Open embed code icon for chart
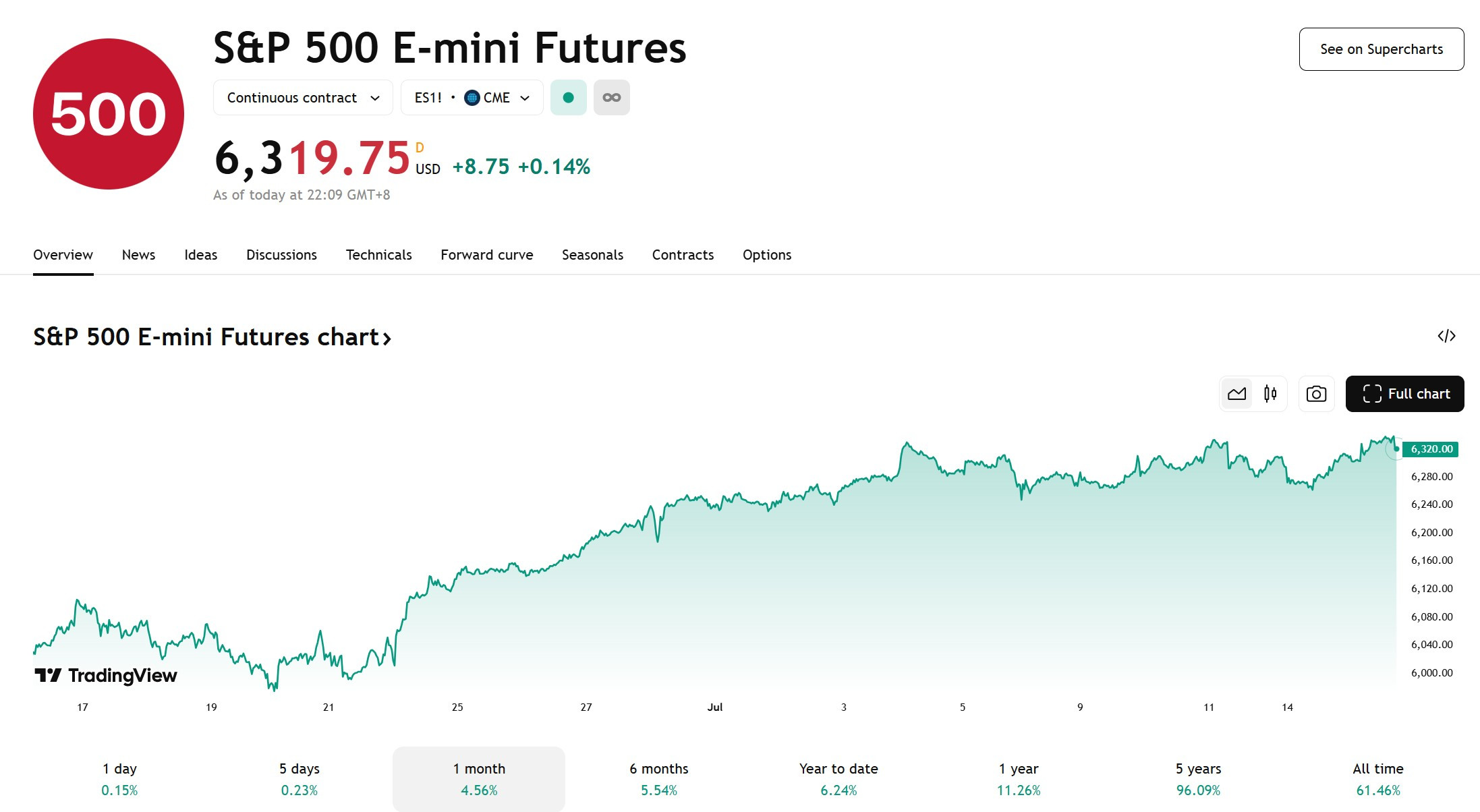 [x=1446, y=336]
